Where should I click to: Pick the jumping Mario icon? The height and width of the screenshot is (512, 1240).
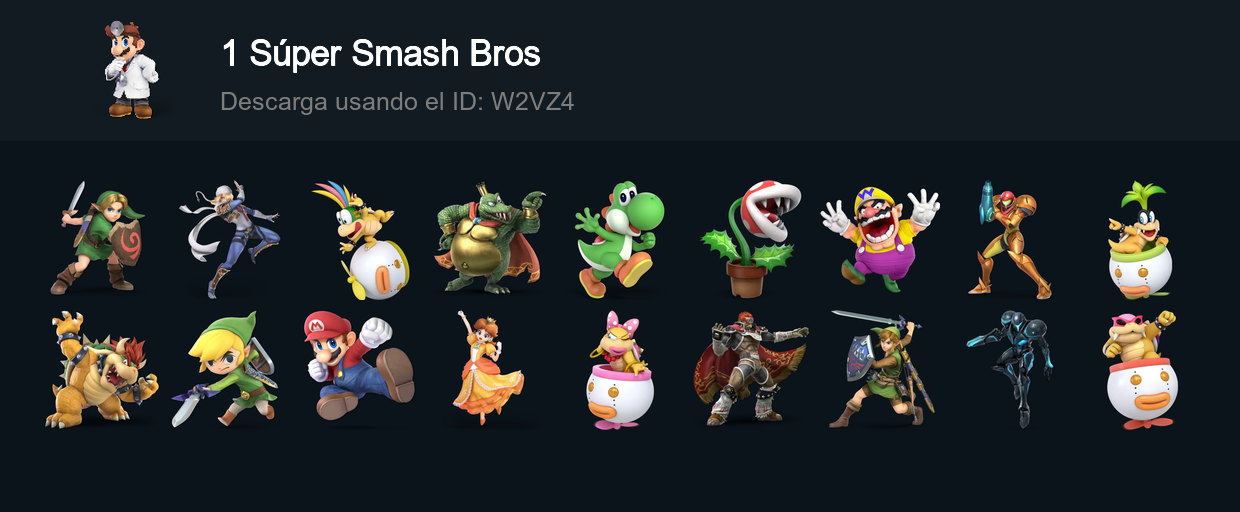click(358, 366)
